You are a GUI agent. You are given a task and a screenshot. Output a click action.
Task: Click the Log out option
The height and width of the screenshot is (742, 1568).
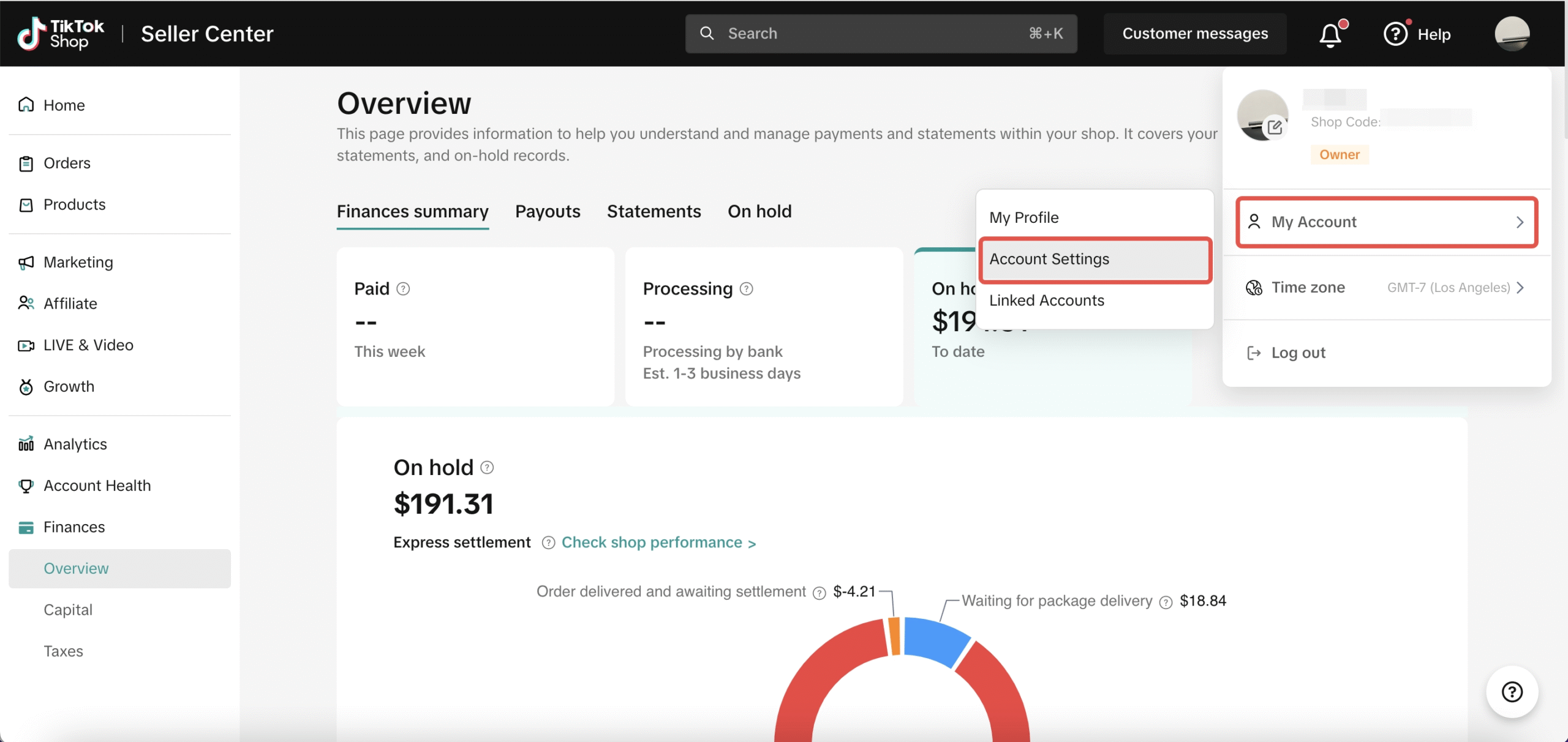(x=1297, y=353)
